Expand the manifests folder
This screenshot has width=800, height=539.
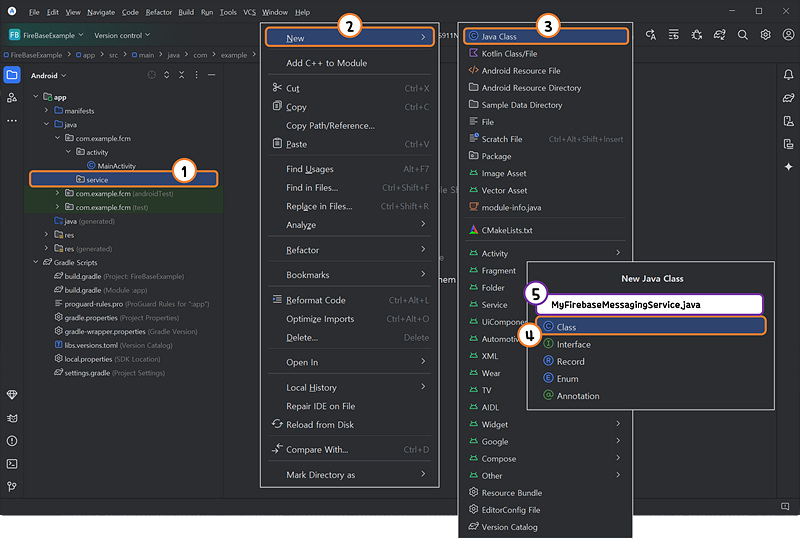(46, 110)
